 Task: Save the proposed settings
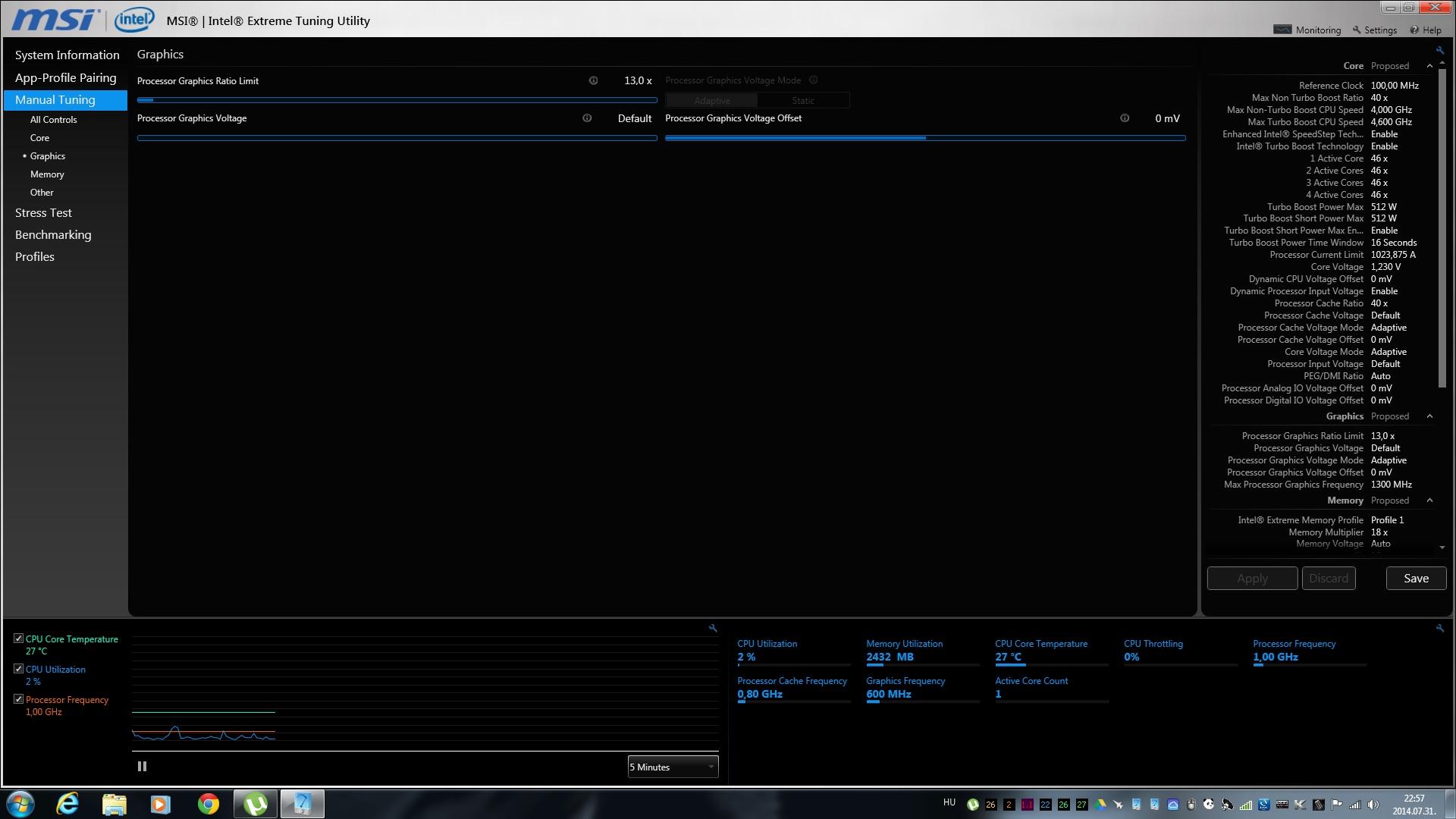(x=1416, y=579)
